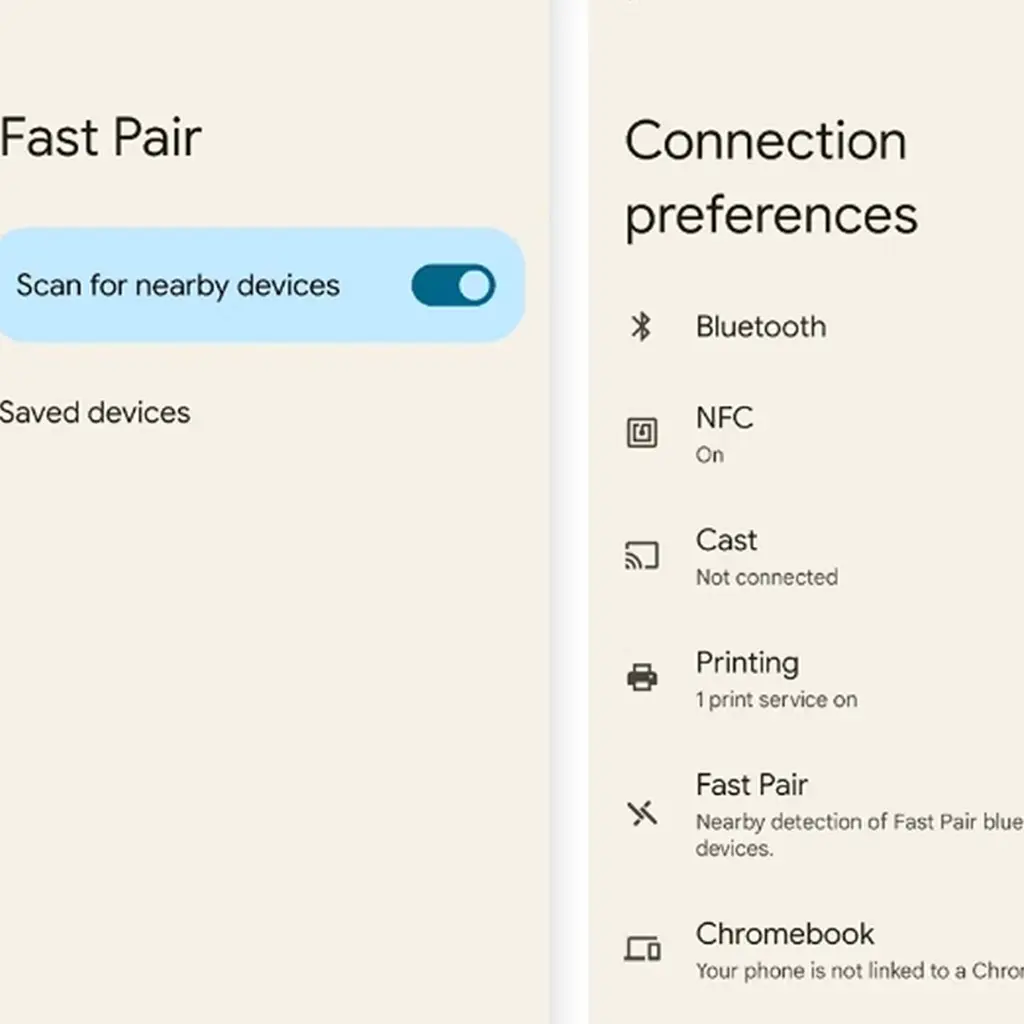This screenshot has width=1024, height=1024.
Task: Click the Bluetooth symbol icon
Action: coord(641,326)
